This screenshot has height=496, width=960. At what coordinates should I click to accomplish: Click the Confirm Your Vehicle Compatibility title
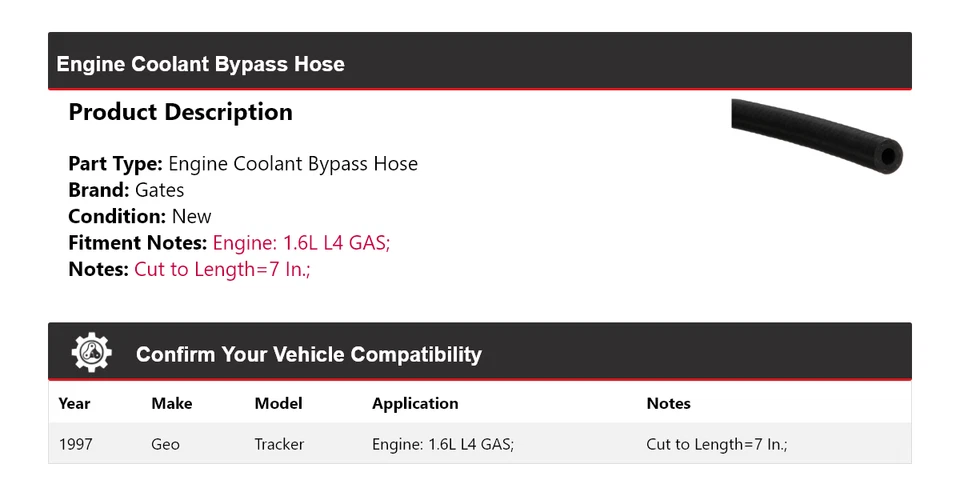308,354
